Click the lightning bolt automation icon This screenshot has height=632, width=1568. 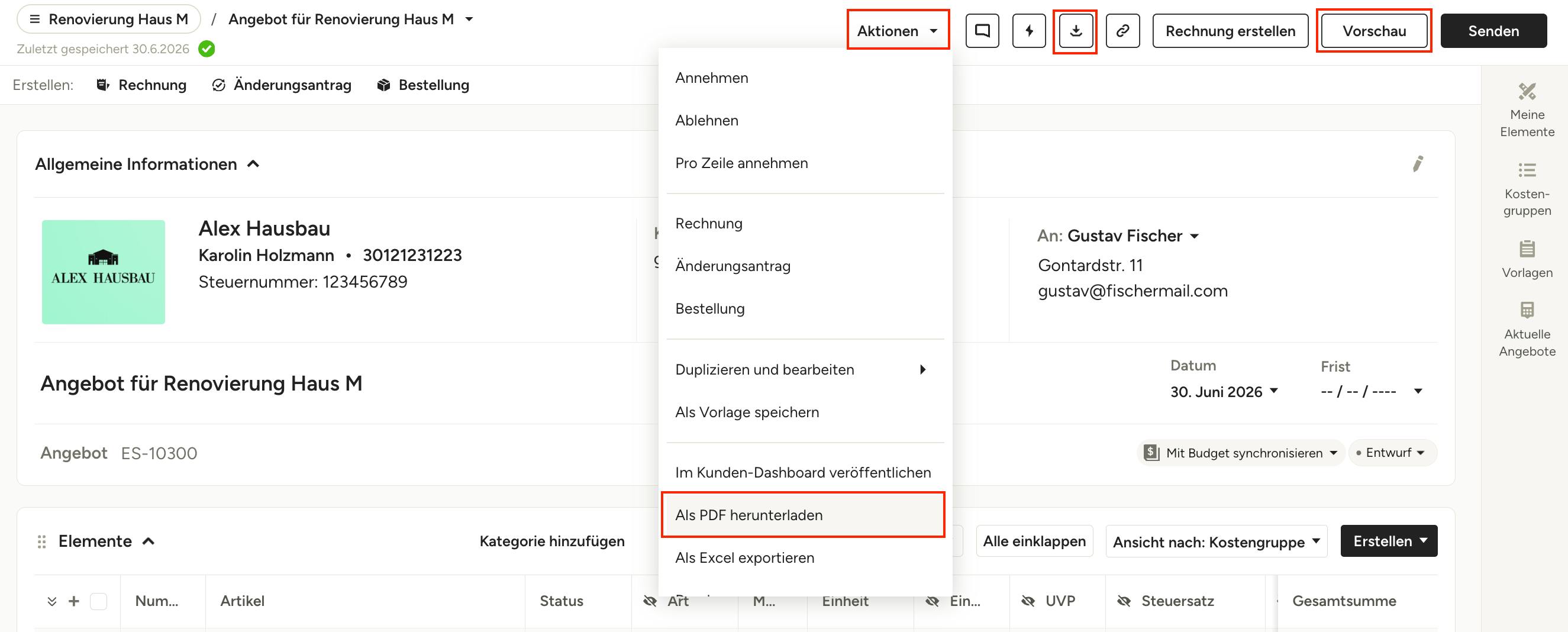pyautogui.click(x=1029, y=30)
